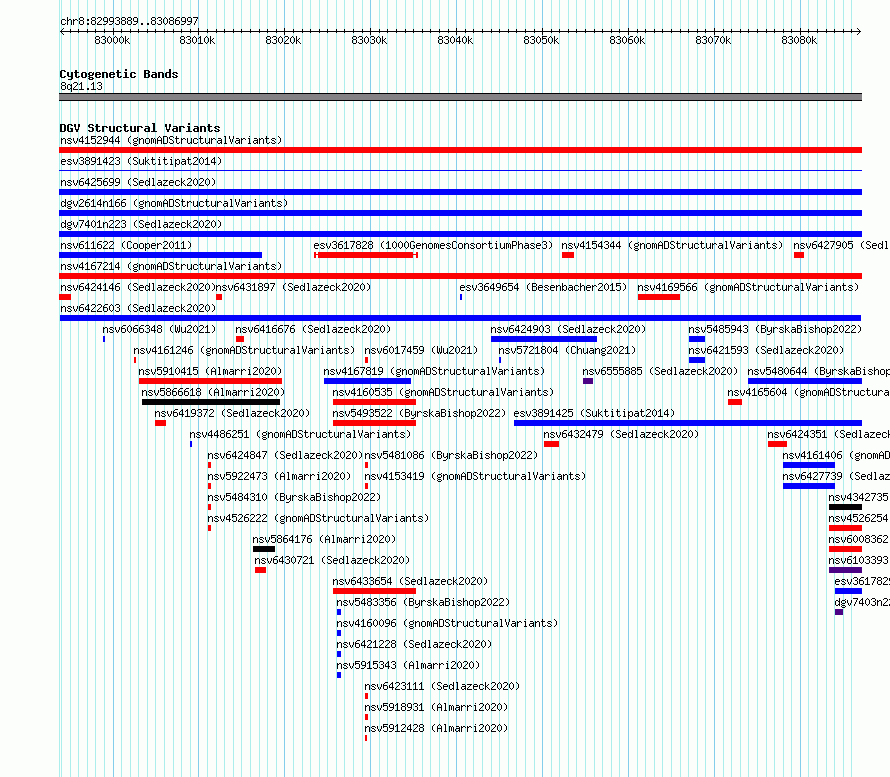This screenshot has height=777, width=890.
Task: Click dgv7401n223 (Sedlazeck2020) label
Action: [141, 224]
